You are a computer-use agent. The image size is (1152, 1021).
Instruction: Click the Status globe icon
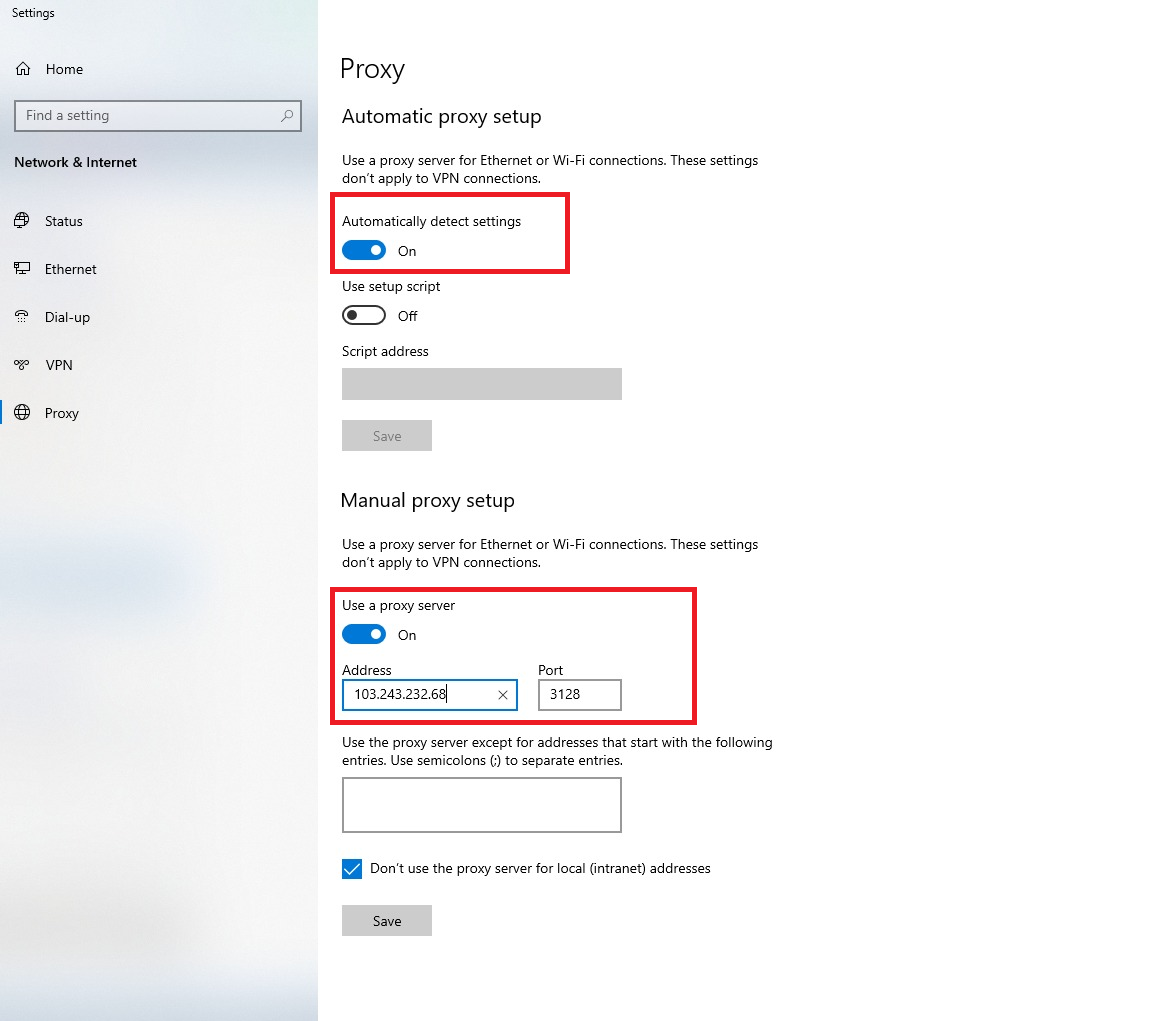22,220
